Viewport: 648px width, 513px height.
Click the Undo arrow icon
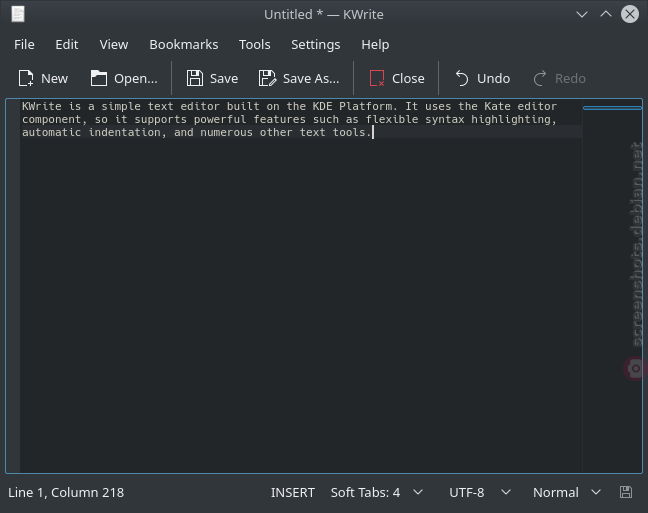pos(462,78)
